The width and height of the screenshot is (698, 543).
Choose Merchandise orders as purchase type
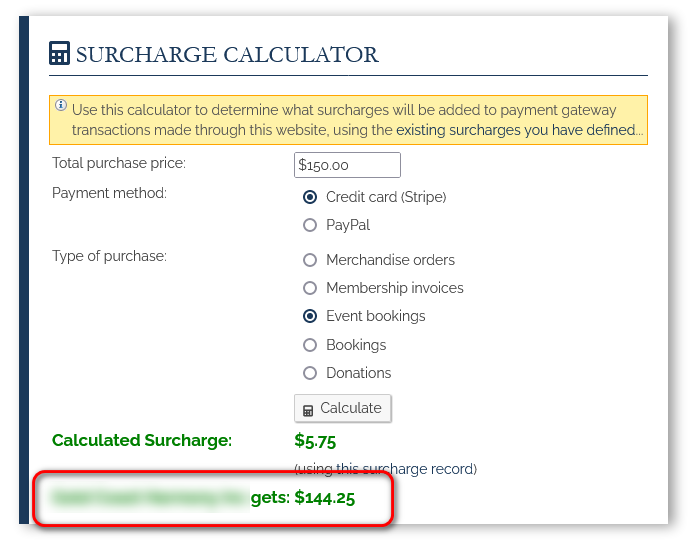(310, 260)
